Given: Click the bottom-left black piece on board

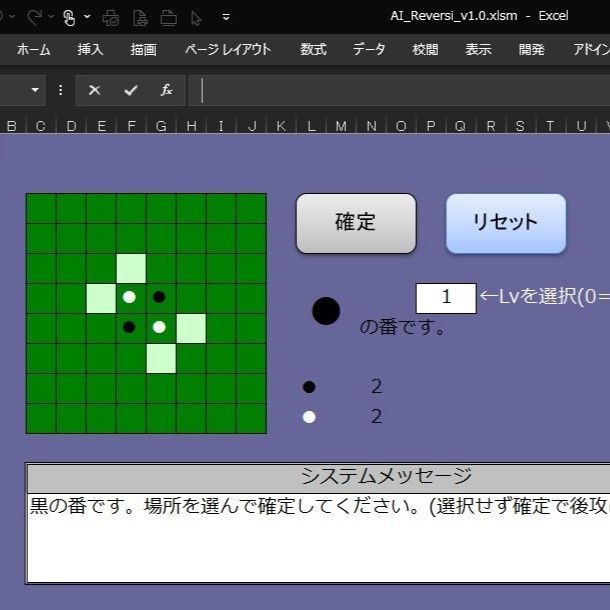Looking at the screenshot, I should [129, 327].
